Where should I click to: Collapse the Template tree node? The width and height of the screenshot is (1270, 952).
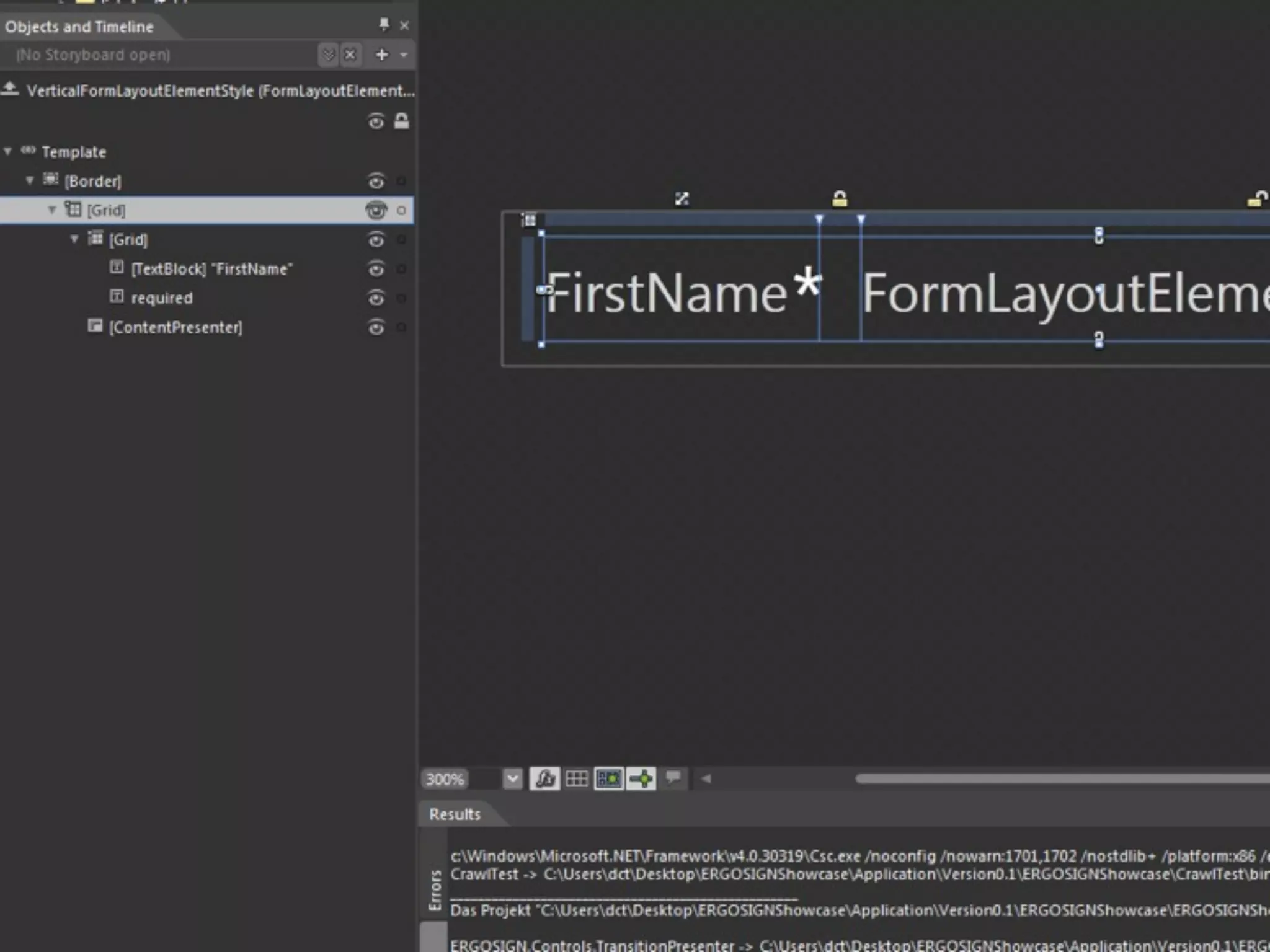[8, 152]
